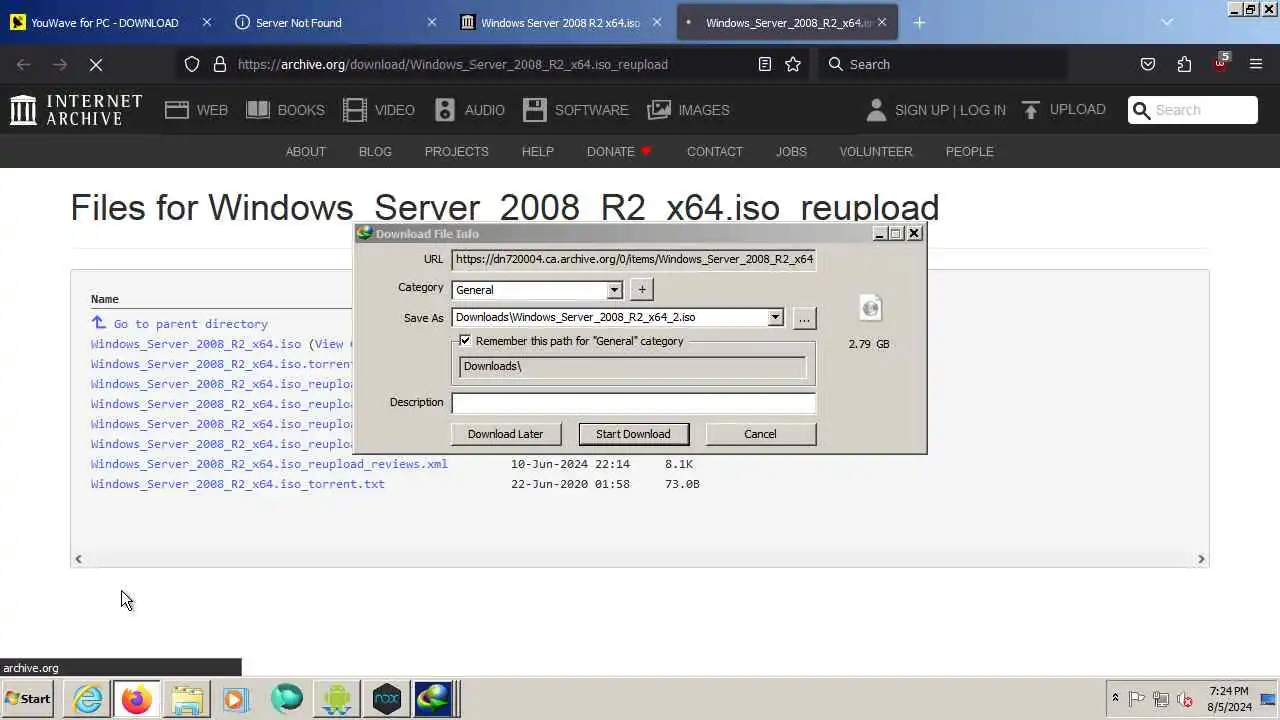Open the PROJECTS menu item
The height and width of the screenshot is (720, 1280).
(456, 152)
